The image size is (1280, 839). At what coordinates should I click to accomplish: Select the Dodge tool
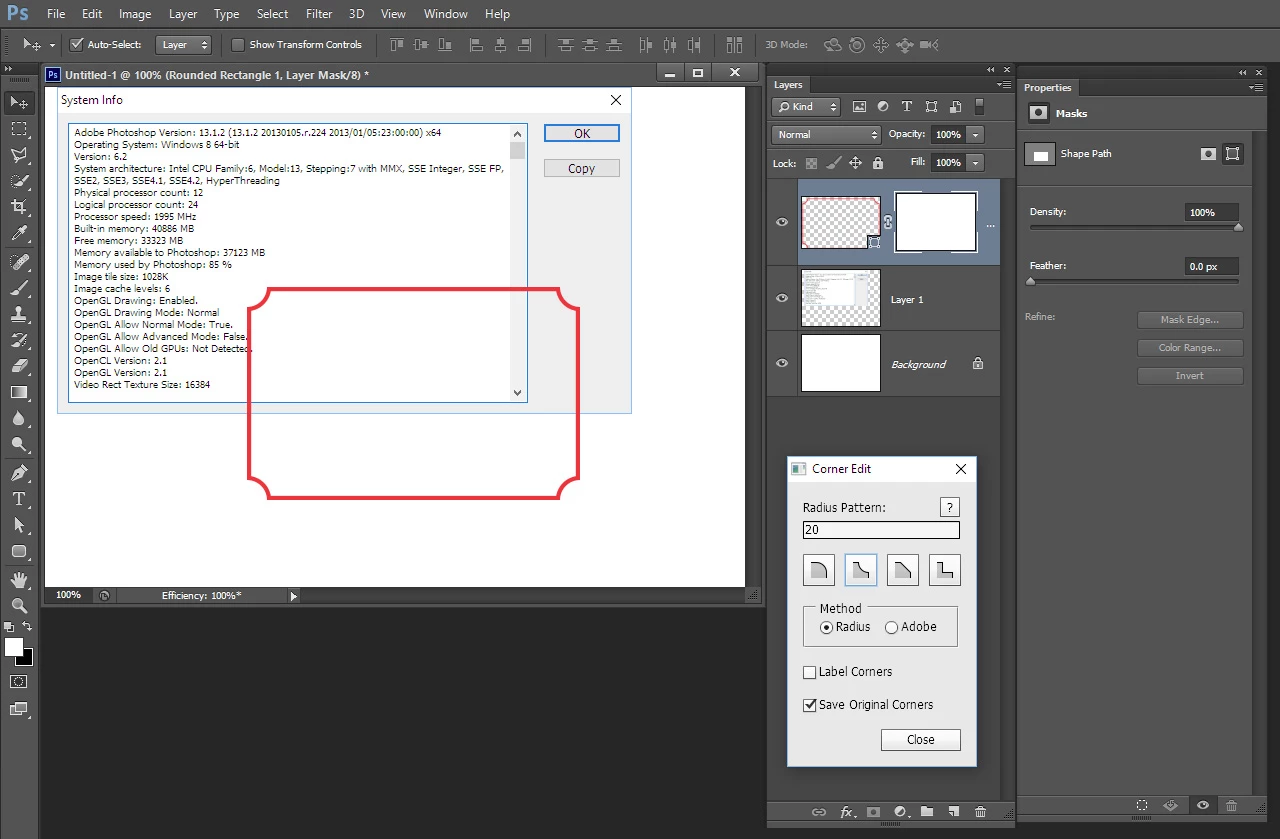pyautogui.click(x=19, y=444)
